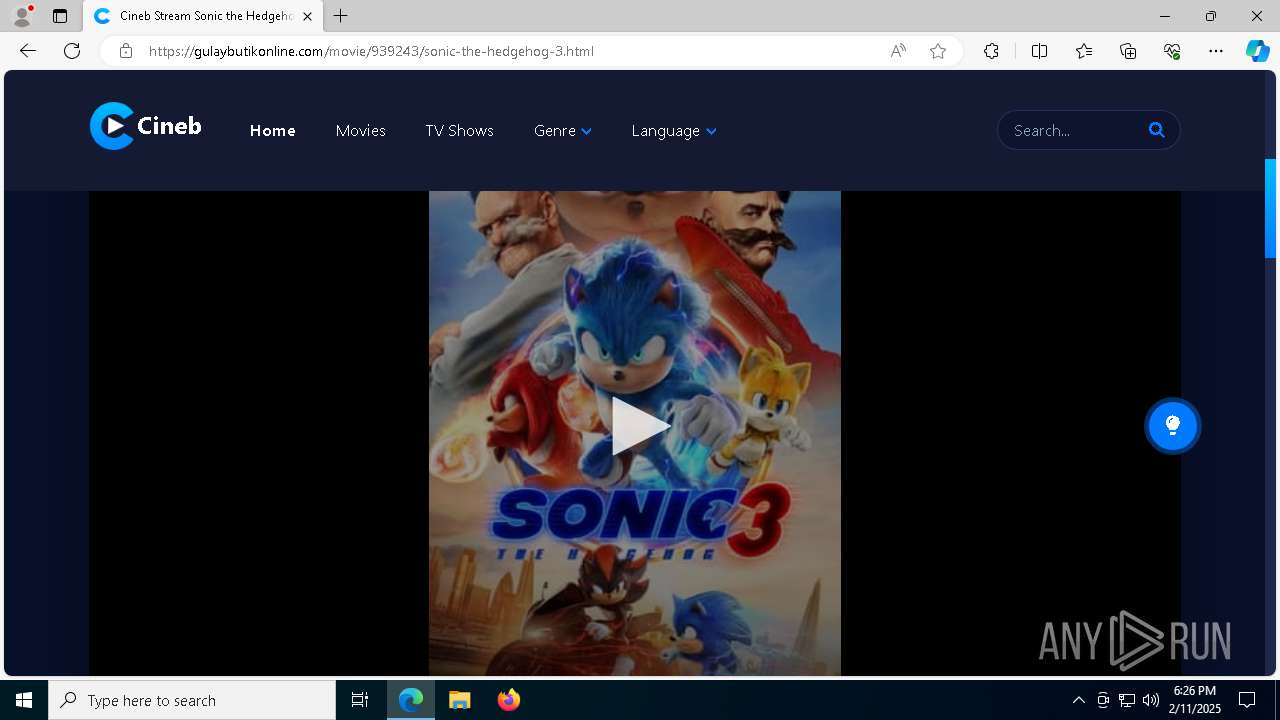This screenshot has height=720, width=1280.
Task: View site information lock icon
Action: tap(126, 51)
